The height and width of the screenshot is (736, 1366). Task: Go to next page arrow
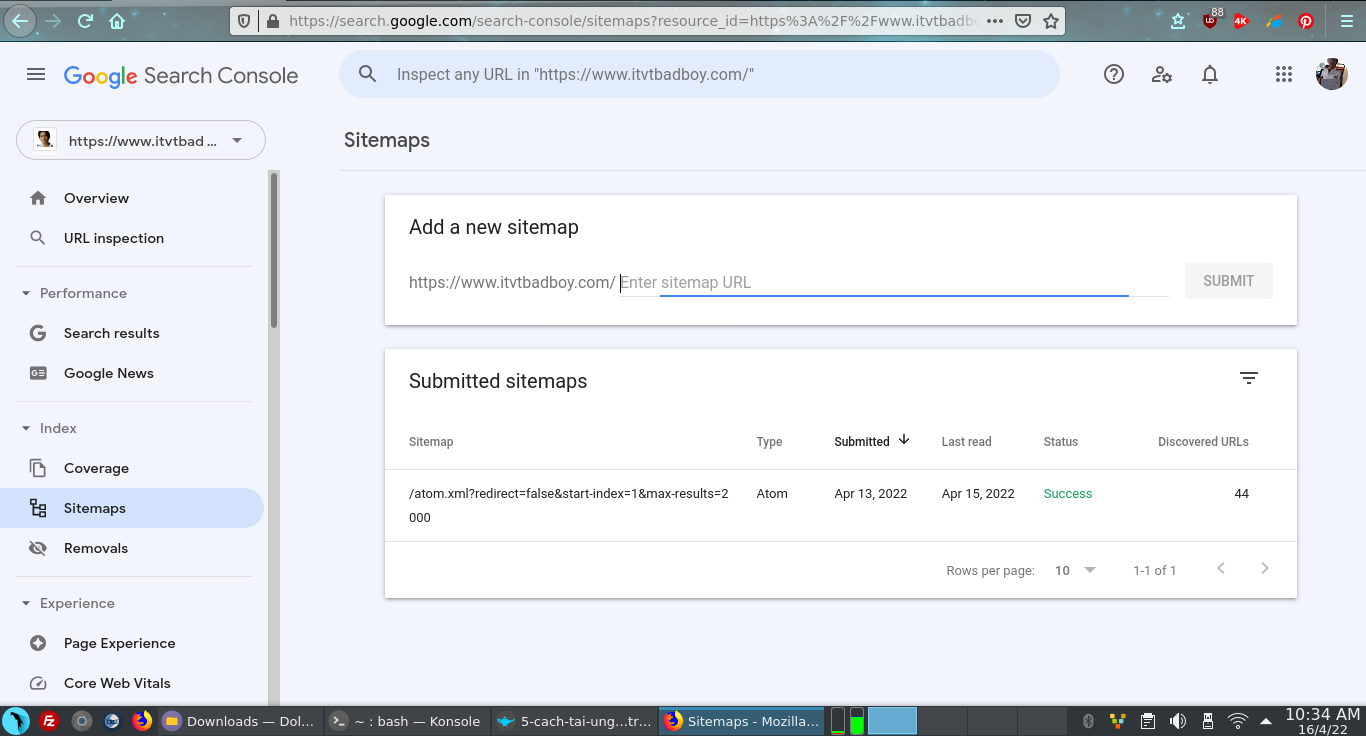[x=1265, y=569]
